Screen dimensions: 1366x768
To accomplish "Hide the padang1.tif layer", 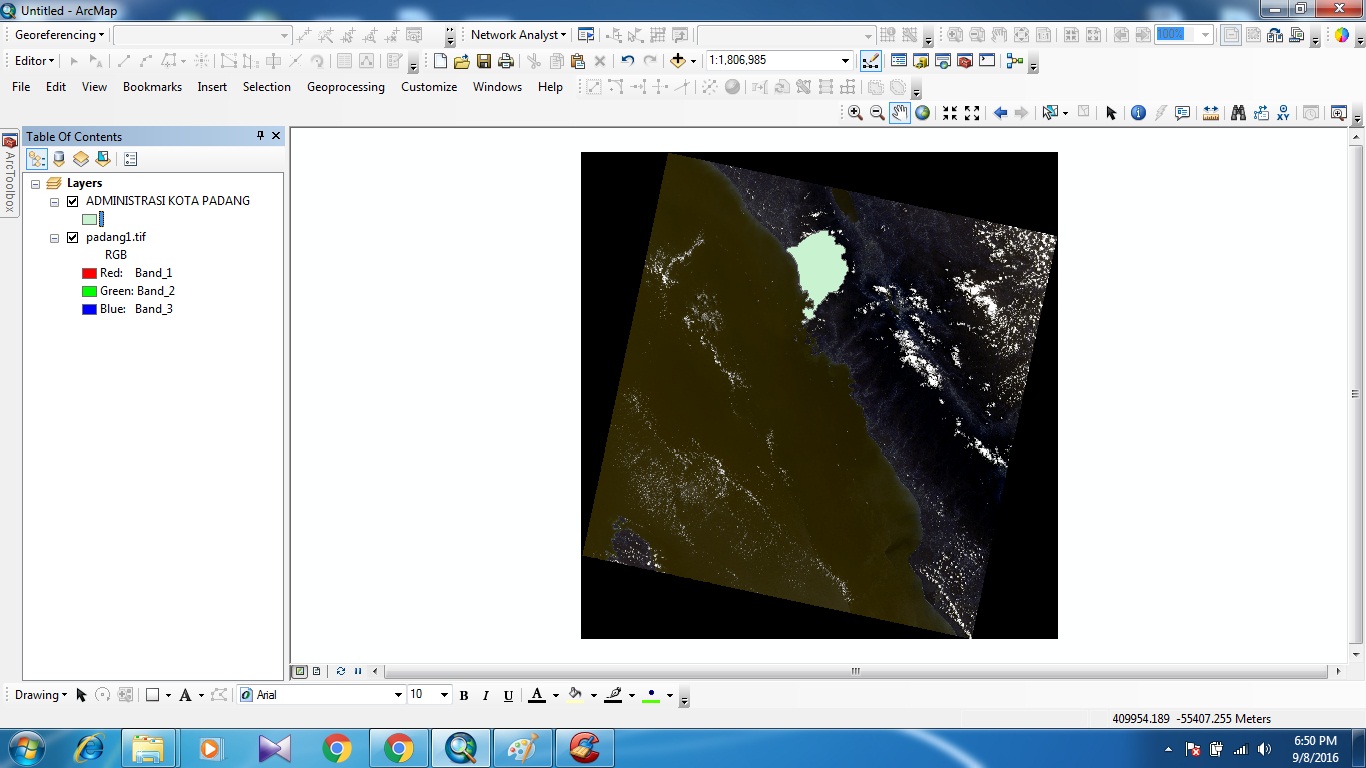I will [x=72, y=237].
